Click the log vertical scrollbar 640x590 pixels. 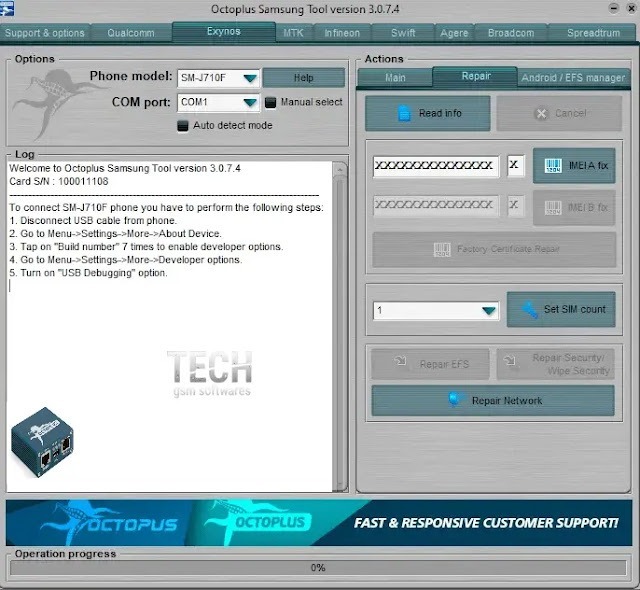point(340,326)
